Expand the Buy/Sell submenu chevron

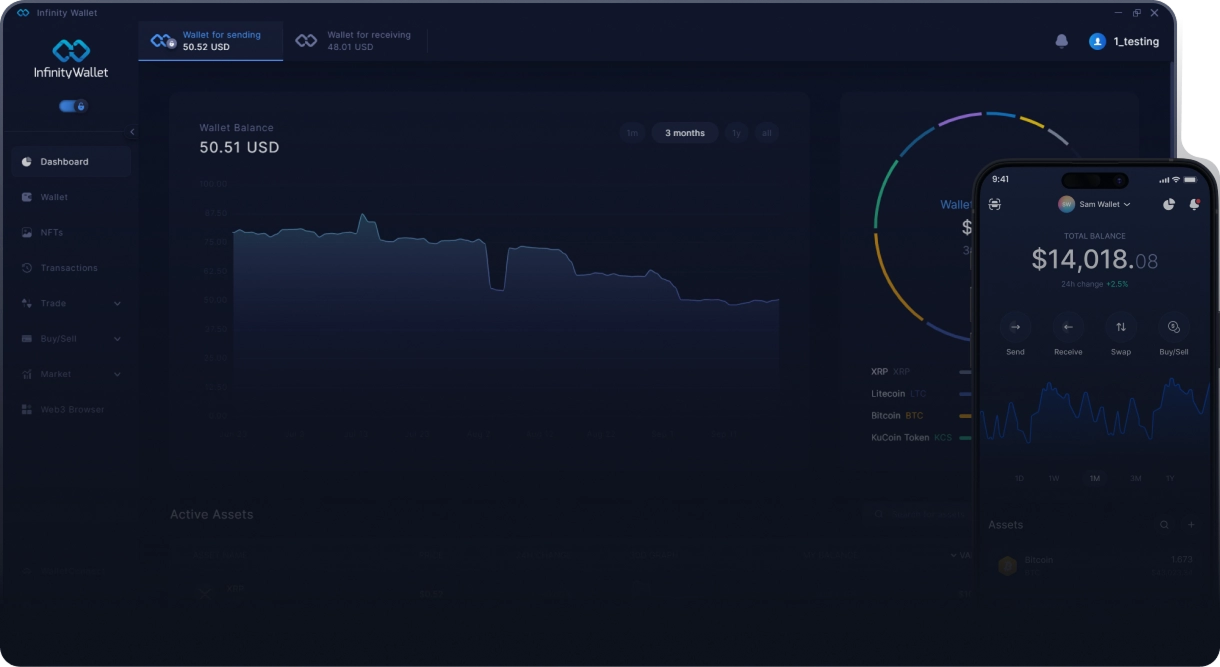[x=117, y=339]
